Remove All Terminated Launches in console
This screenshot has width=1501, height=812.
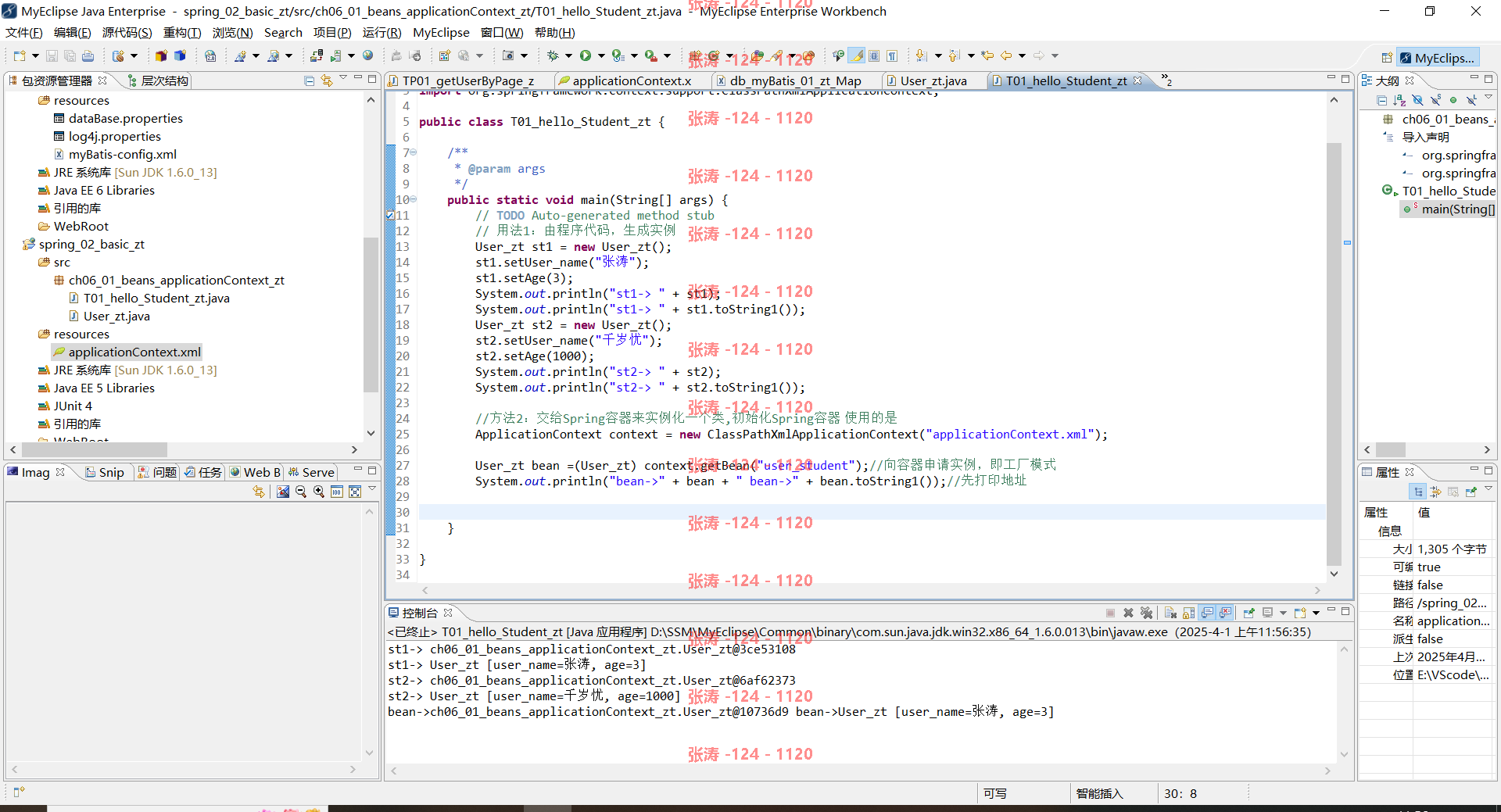pyautogui.click(x=1146, y=613)
